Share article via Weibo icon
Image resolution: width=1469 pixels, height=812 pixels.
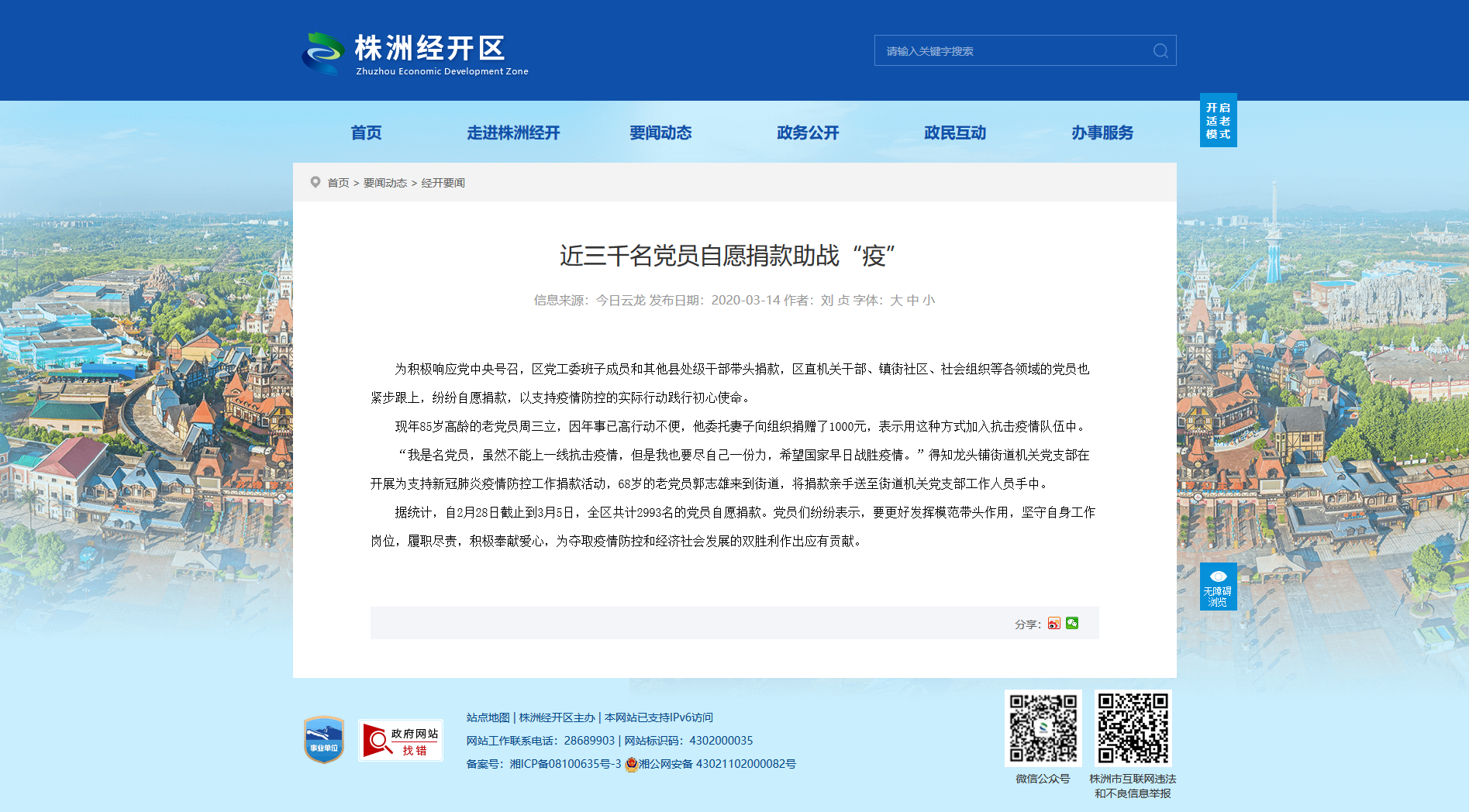point(1053,624)
